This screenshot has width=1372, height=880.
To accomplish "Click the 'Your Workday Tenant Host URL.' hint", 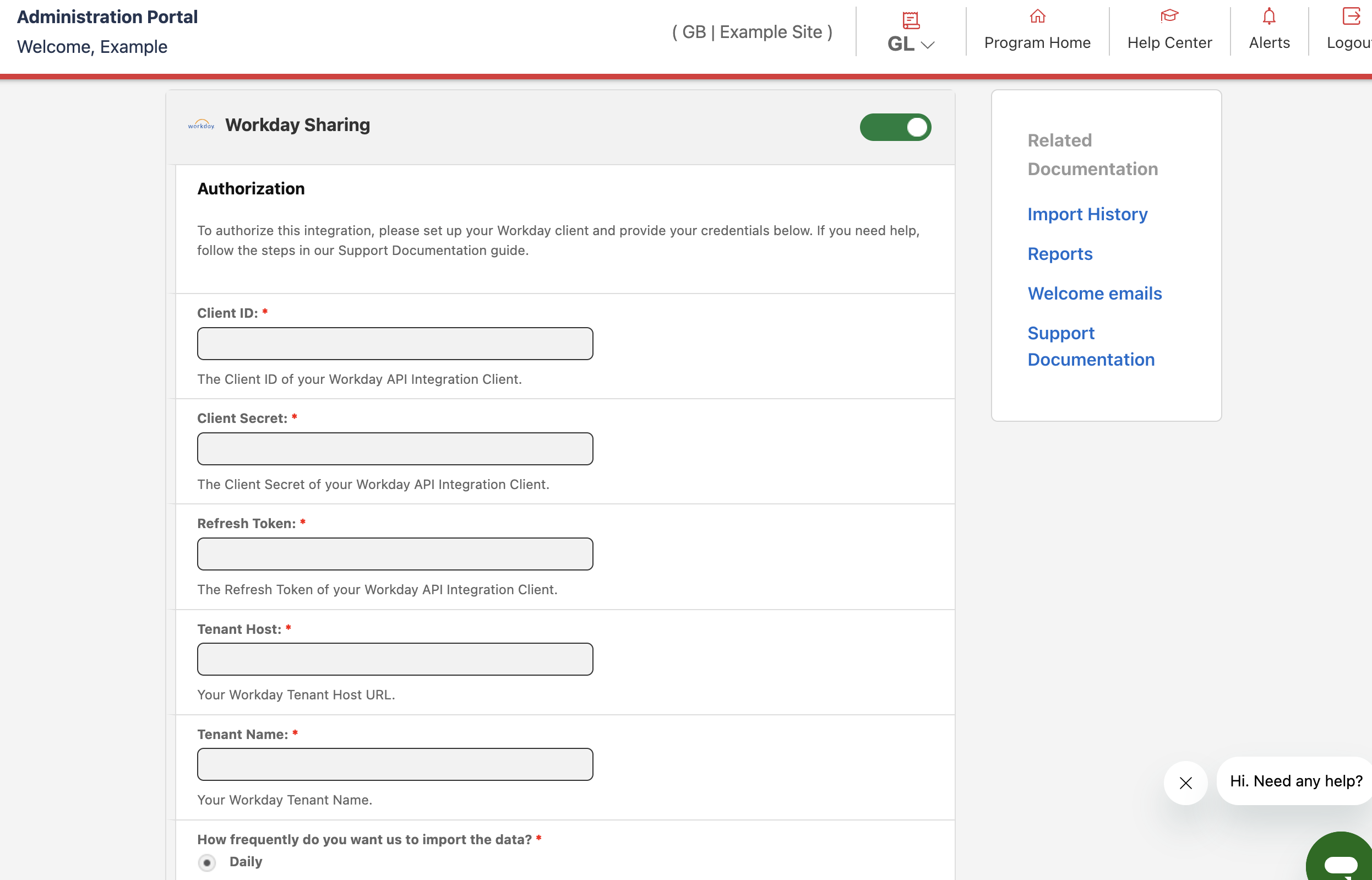I will pos(296,695).
